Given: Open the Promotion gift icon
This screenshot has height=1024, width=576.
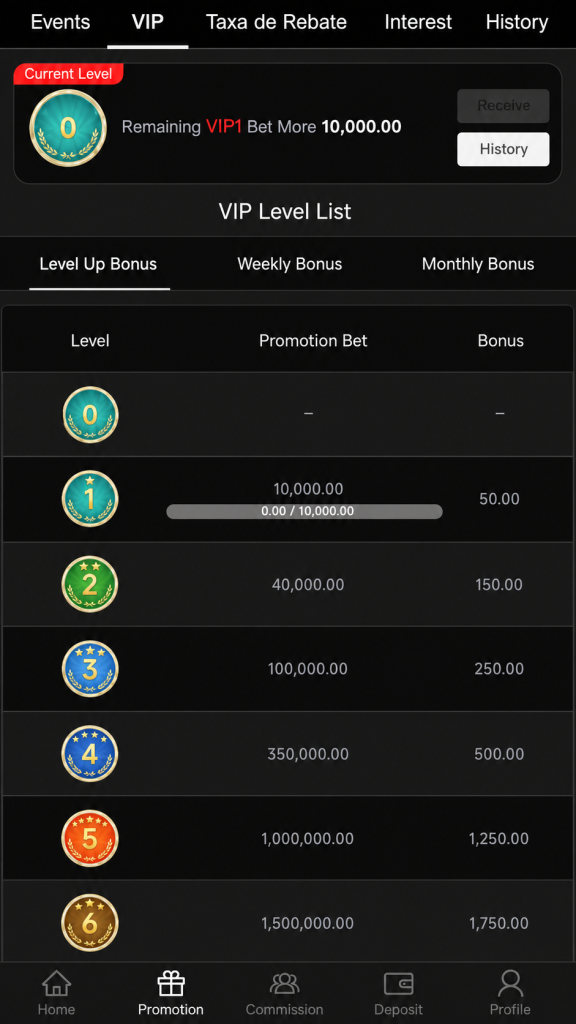Looking at the screenshot, I should click(170, 984).
